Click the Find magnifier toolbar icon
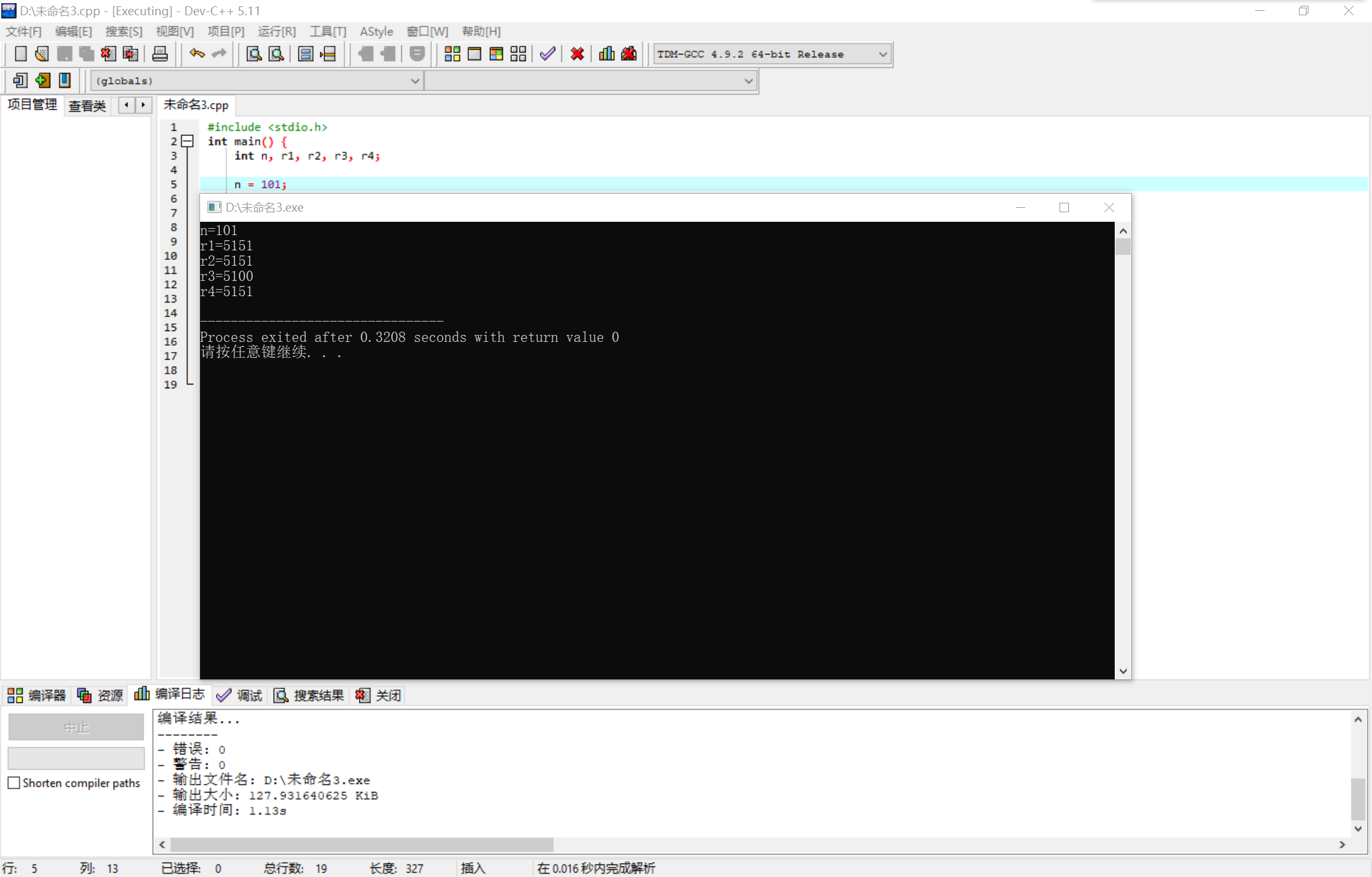Viewport: 1372px width, 877px height. (x=254, y=54)
